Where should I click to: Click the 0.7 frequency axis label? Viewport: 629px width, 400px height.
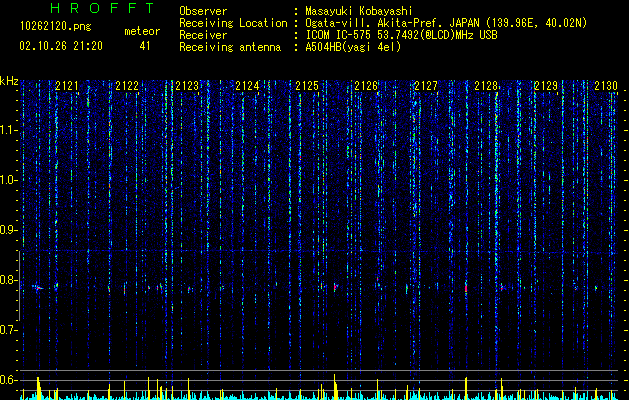(x=8, y=330)
